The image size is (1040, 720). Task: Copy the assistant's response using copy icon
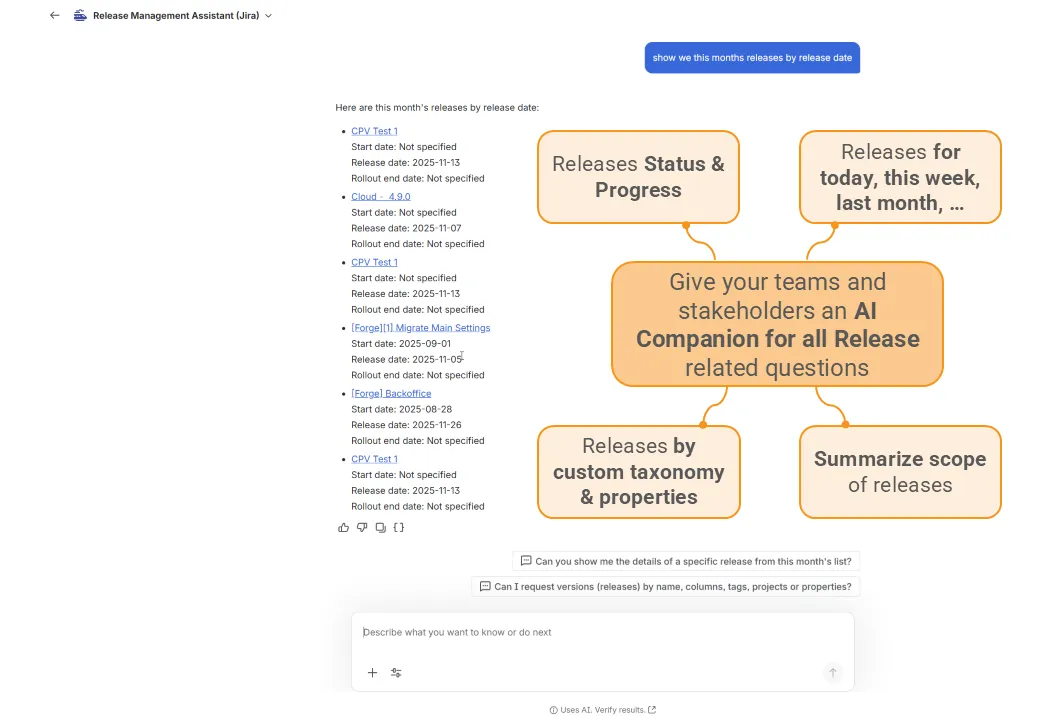(x=380, y=527)
